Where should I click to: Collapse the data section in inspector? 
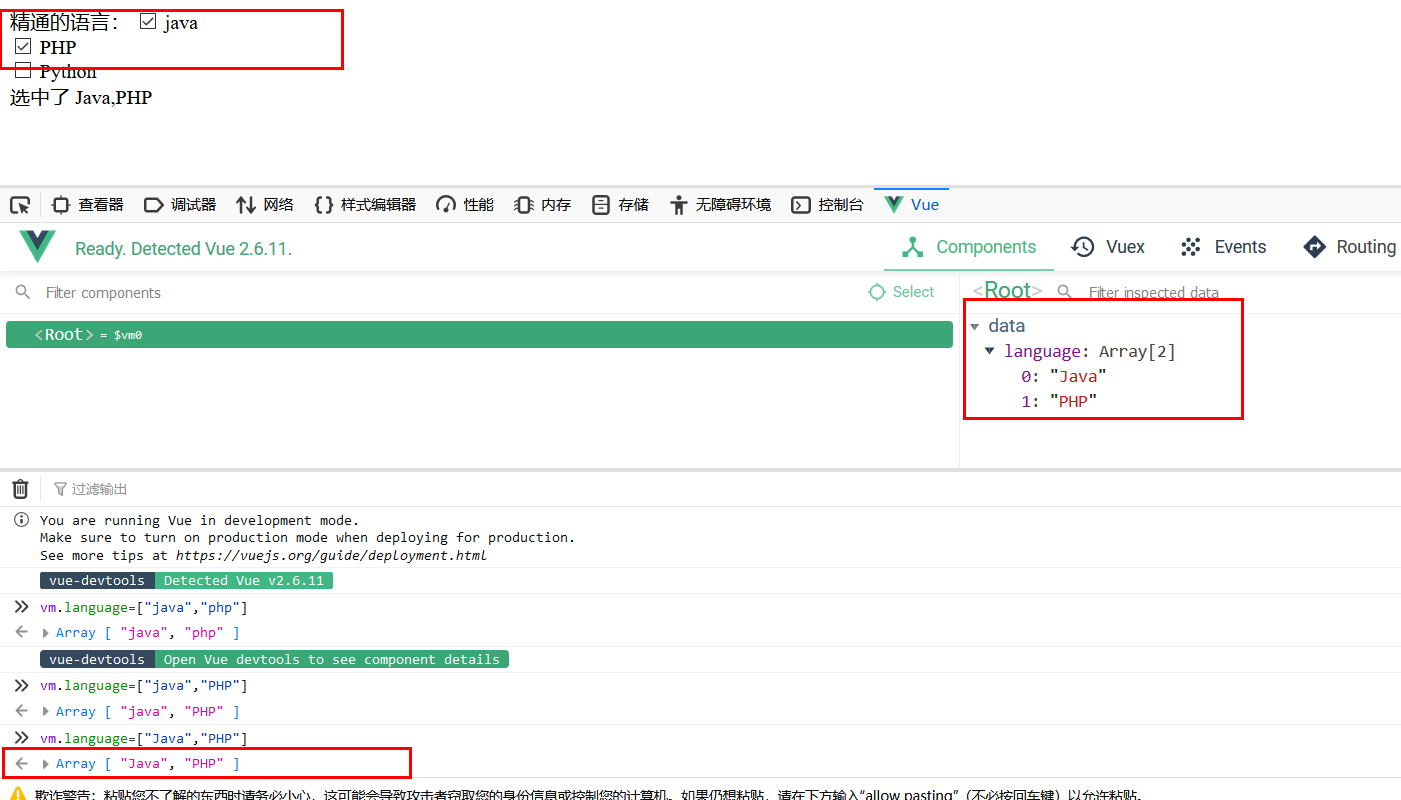point(975,326)
